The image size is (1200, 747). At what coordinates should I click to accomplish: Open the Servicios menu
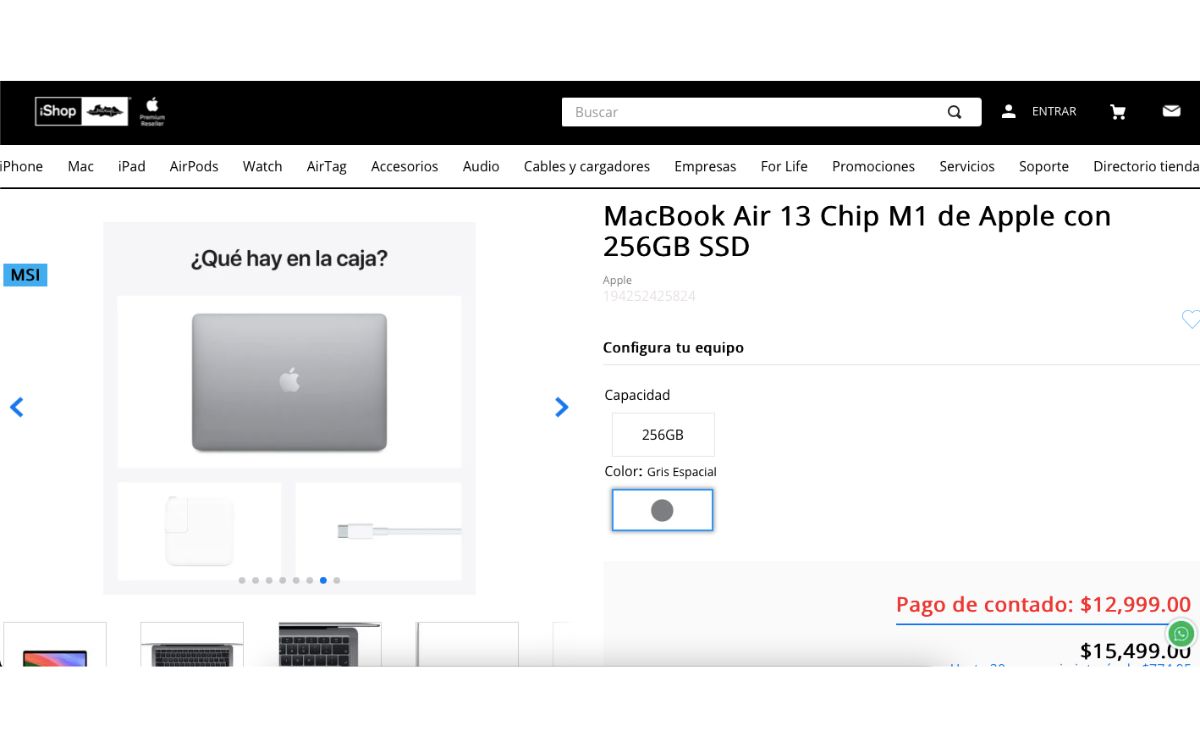967,166
